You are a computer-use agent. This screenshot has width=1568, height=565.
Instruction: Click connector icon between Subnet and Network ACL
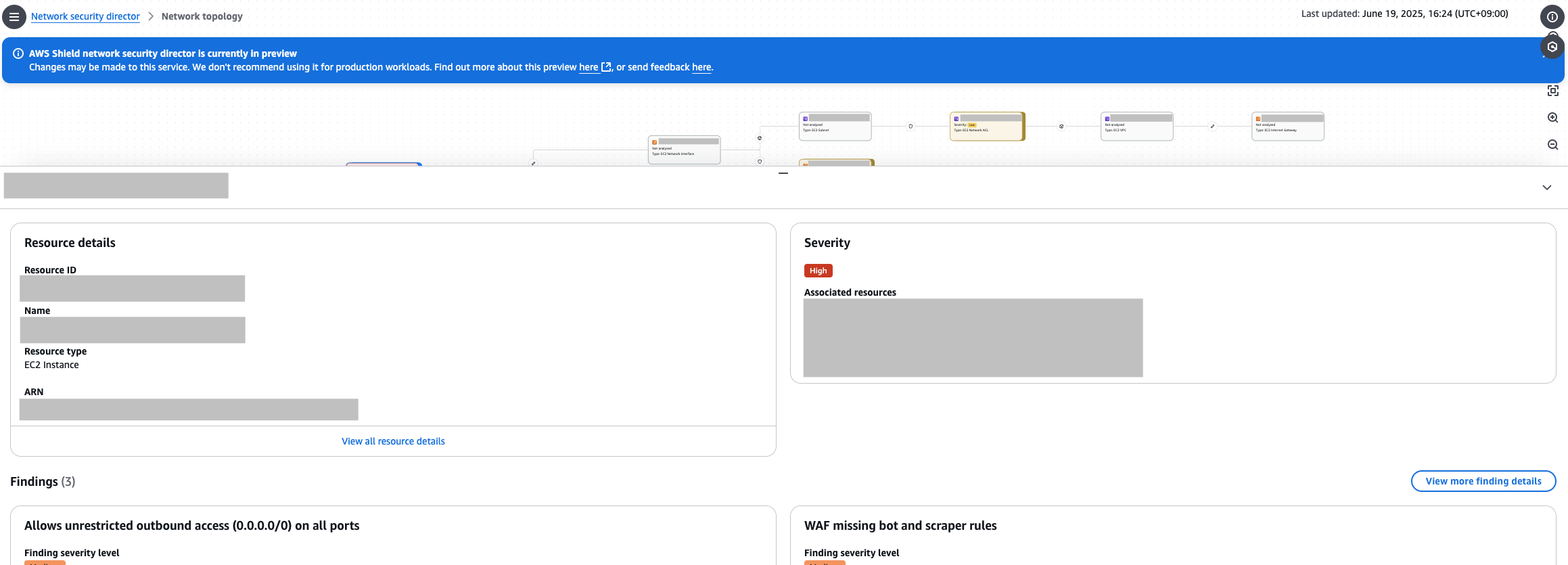(x=910, y=127)
